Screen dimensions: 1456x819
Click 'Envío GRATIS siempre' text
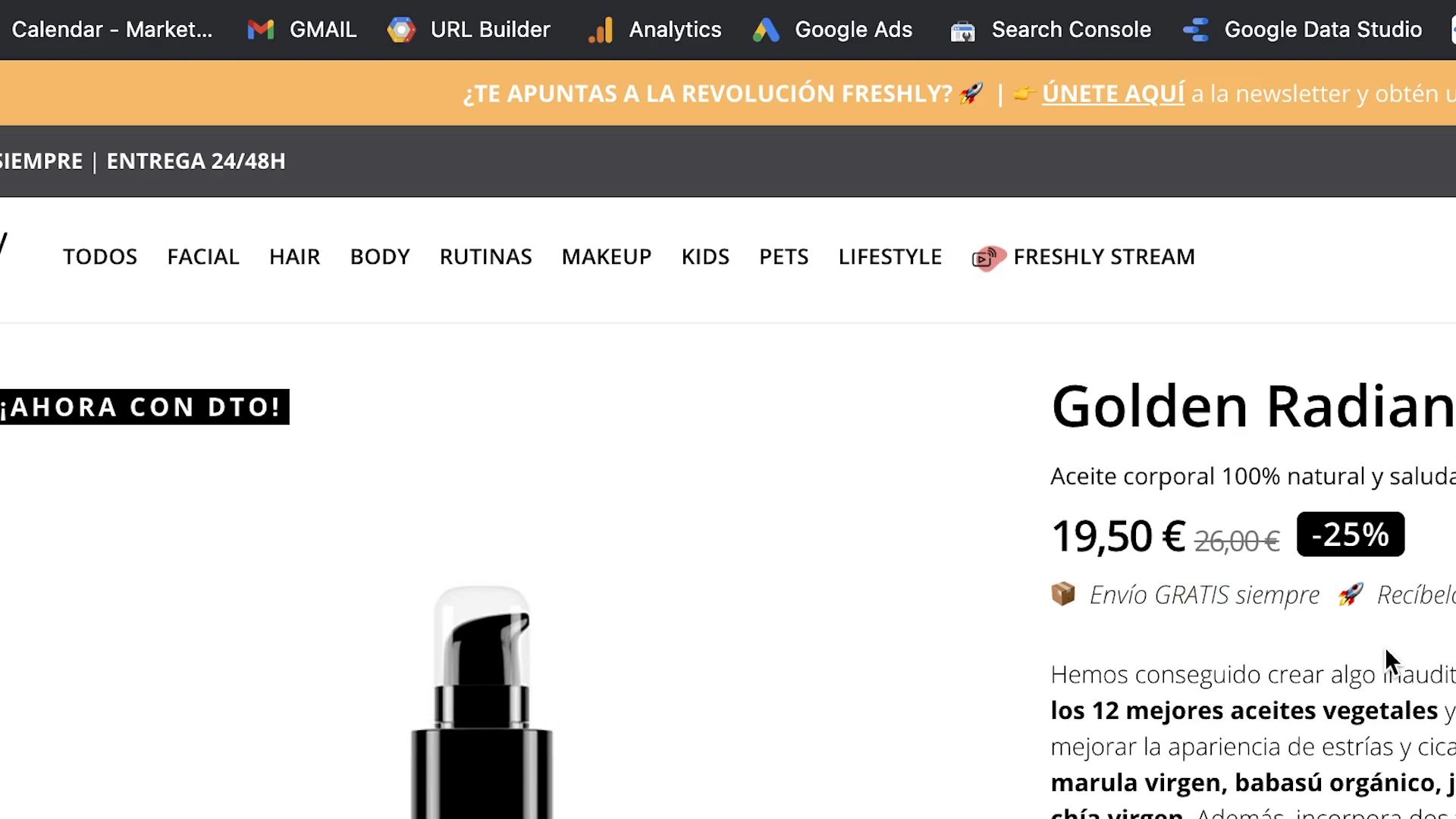1204,595
